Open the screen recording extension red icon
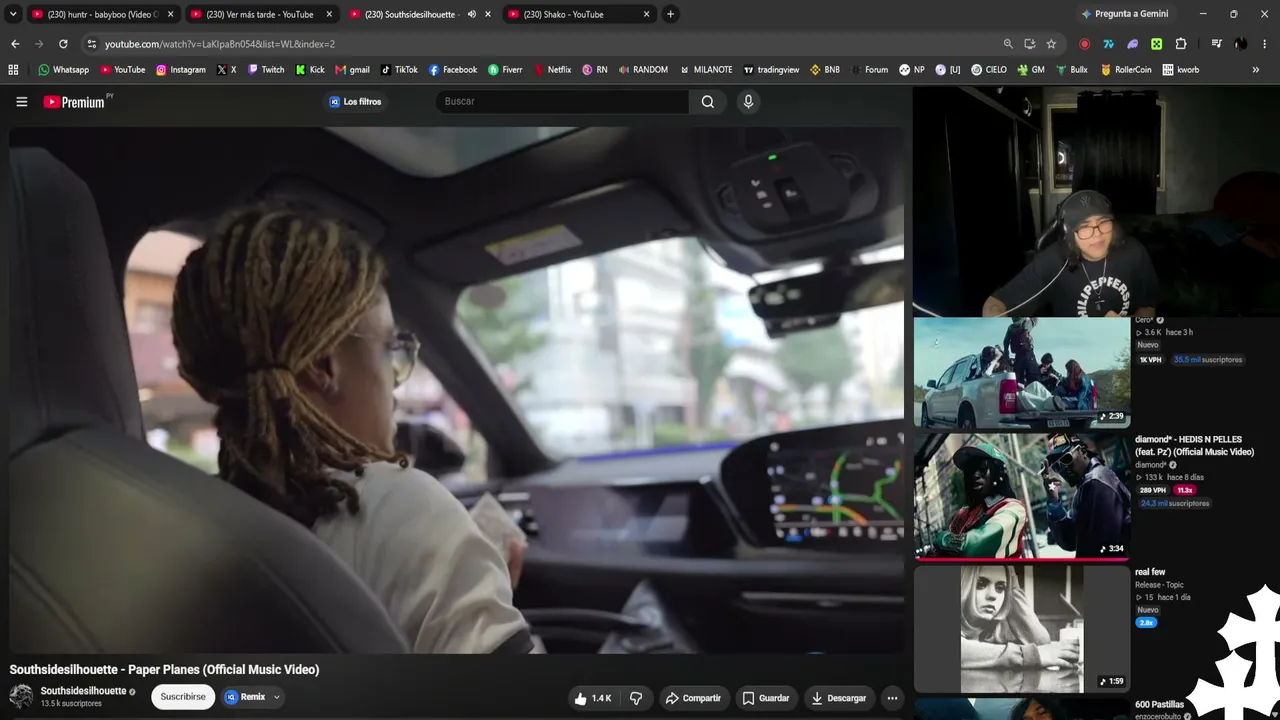This screenshot has height=720, width=1280. 1085,44
